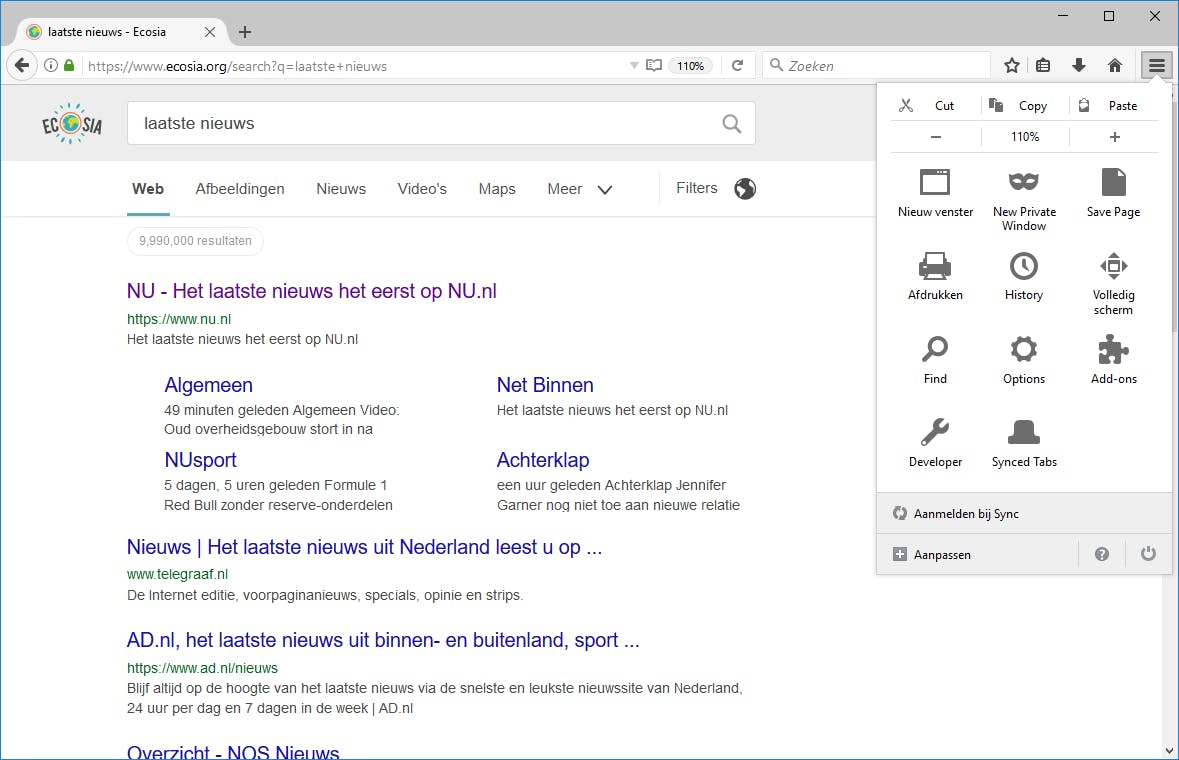The image size is (1179, 760).
Task: Open a new tab with plus button
Action: 244,32
